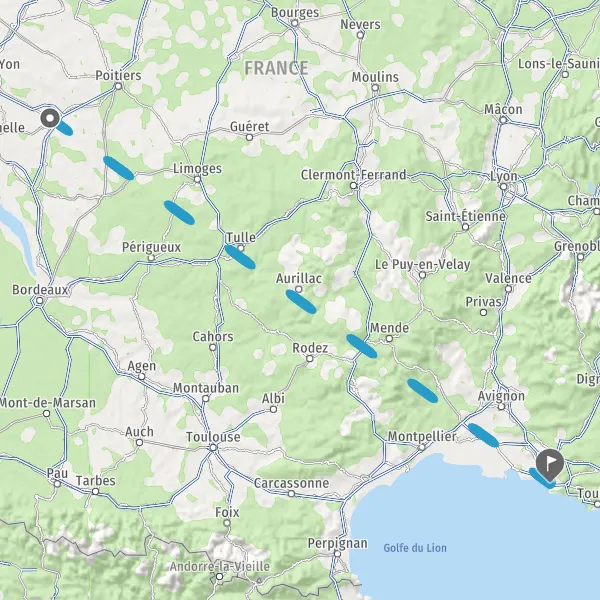Viewport: 600px width, 600px height.
Task: Select the Limoges city marker
Action: point(197,179)
